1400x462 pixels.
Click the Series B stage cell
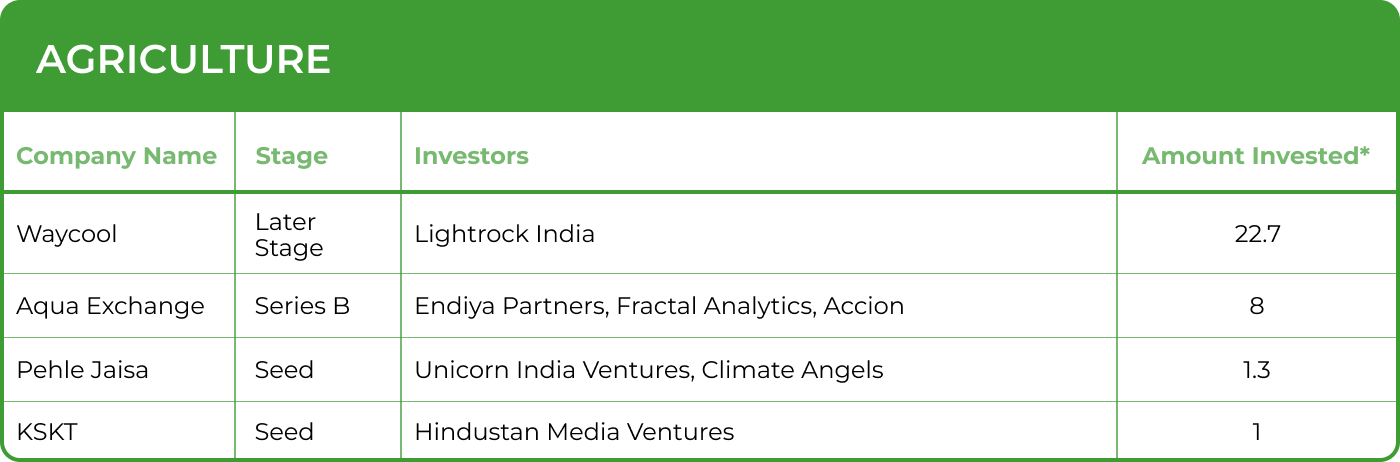[302, 306]
